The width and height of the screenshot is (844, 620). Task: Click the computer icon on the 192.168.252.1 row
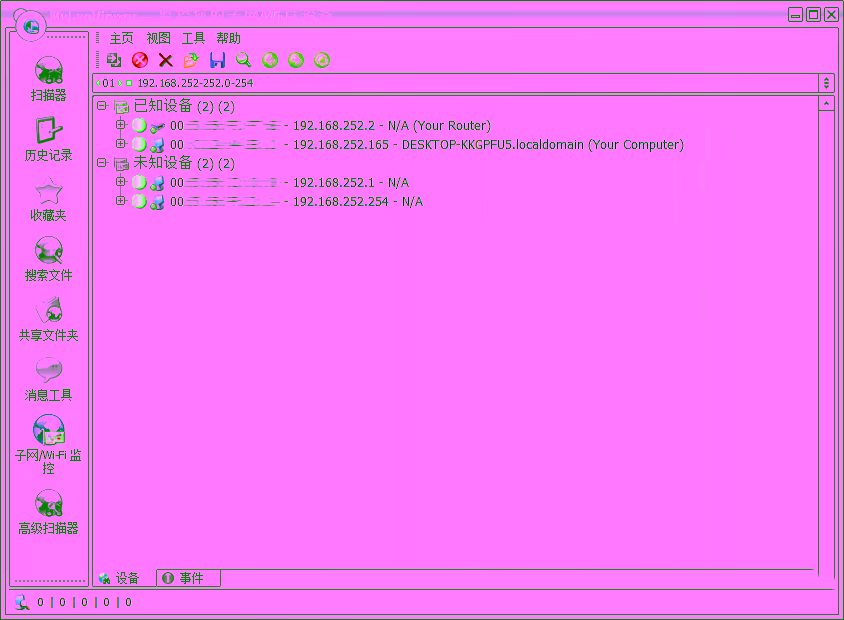coord(157,184)
